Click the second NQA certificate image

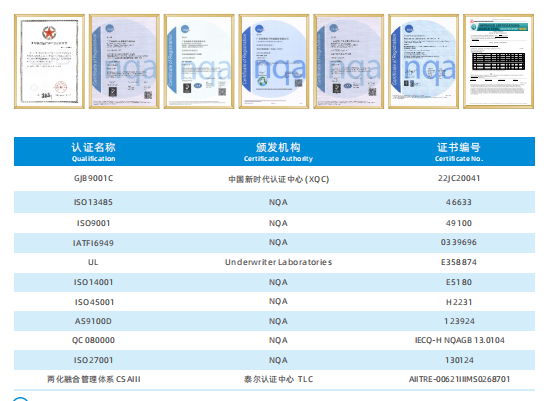pos(124,61)
